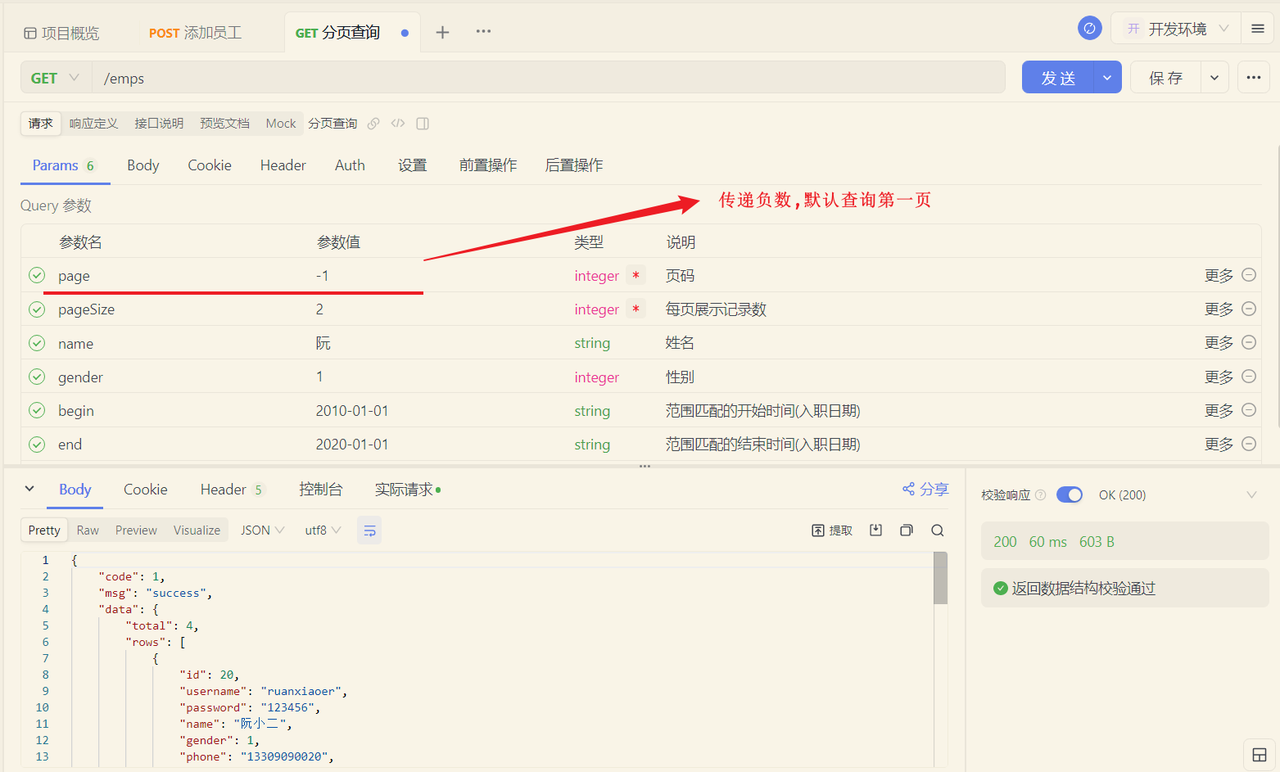Copy response body with copy icon
Screen dimensions: 1280x772
(906, 531)
